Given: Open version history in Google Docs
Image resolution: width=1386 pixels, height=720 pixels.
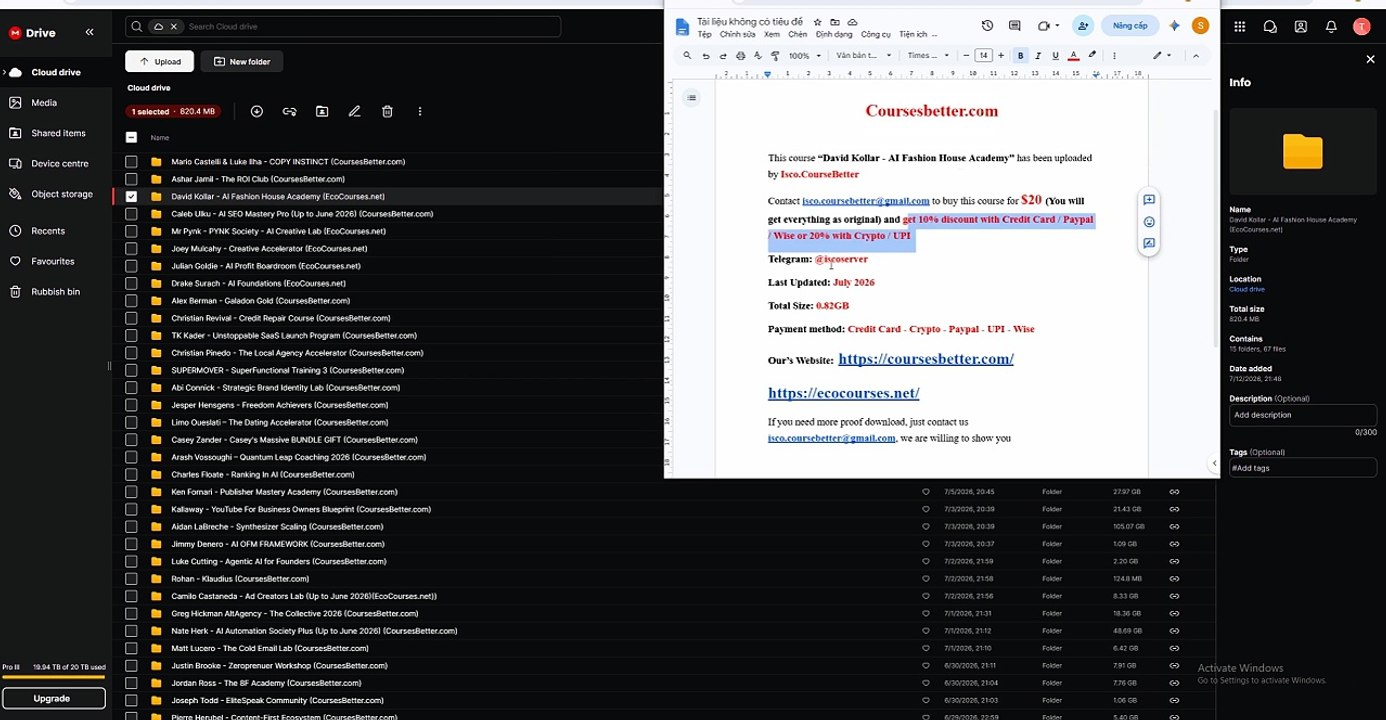Looking at the screenshot, I should click(987, 26).
